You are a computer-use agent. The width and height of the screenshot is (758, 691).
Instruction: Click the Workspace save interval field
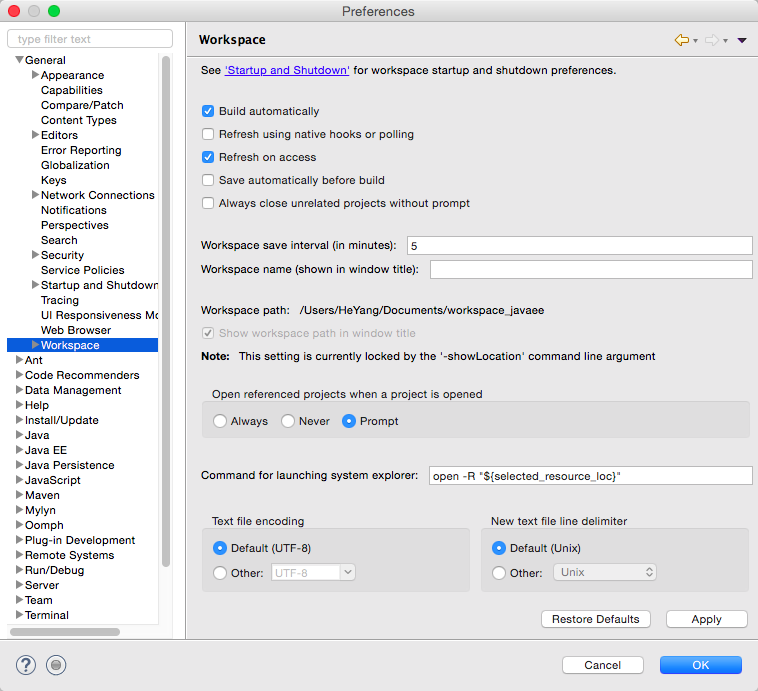point(580,246)
